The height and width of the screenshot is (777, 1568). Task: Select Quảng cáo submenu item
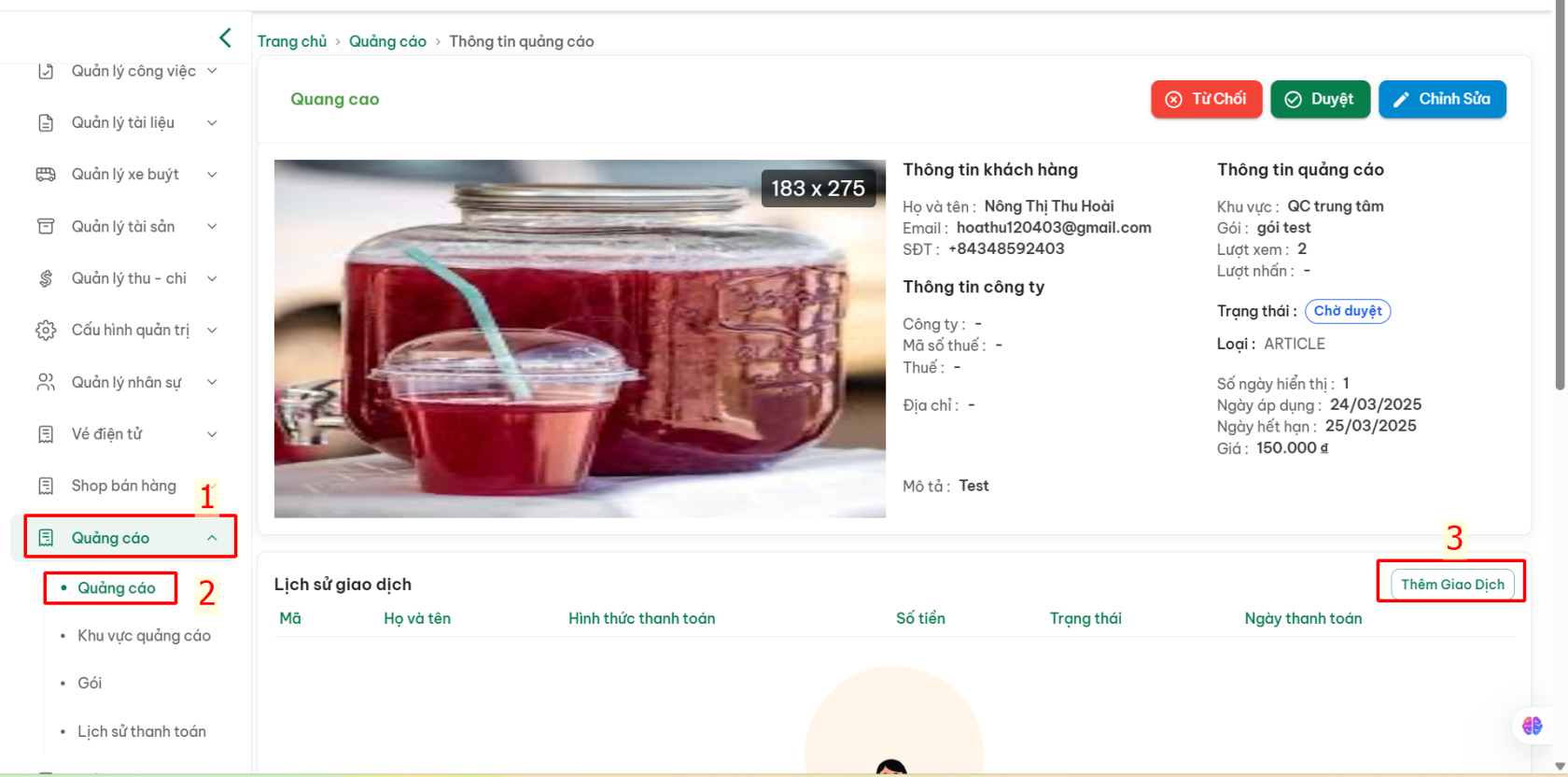(116, 588)
